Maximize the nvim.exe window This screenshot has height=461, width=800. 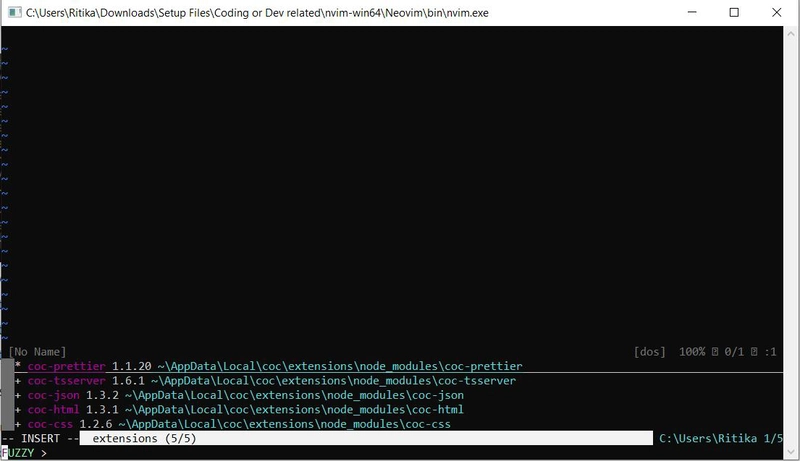[734, 12]
